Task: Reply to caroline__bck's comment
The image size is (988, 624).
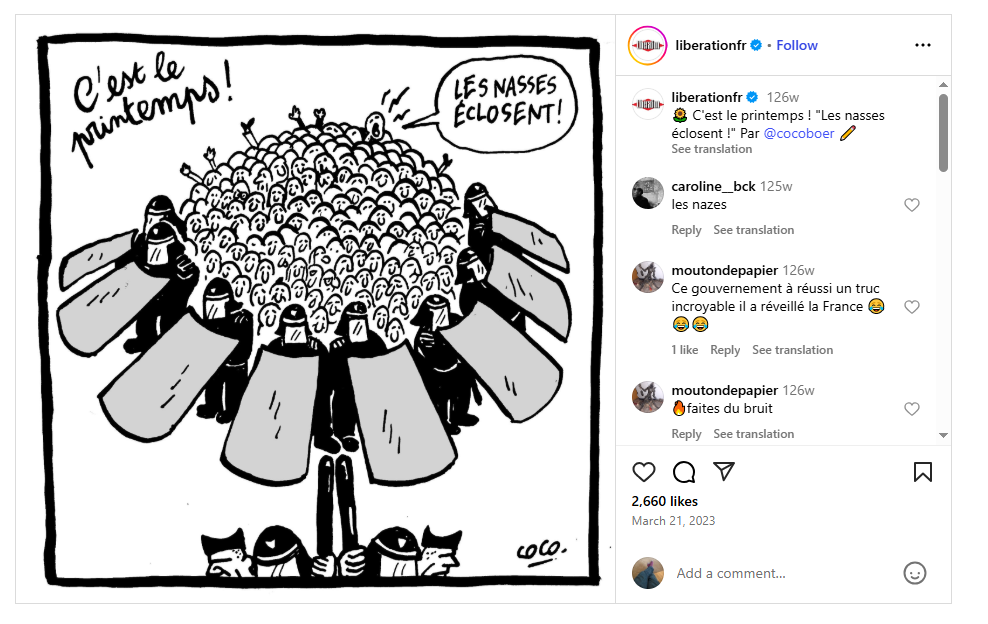Action: pyautogui.click(x=686, y=230)
